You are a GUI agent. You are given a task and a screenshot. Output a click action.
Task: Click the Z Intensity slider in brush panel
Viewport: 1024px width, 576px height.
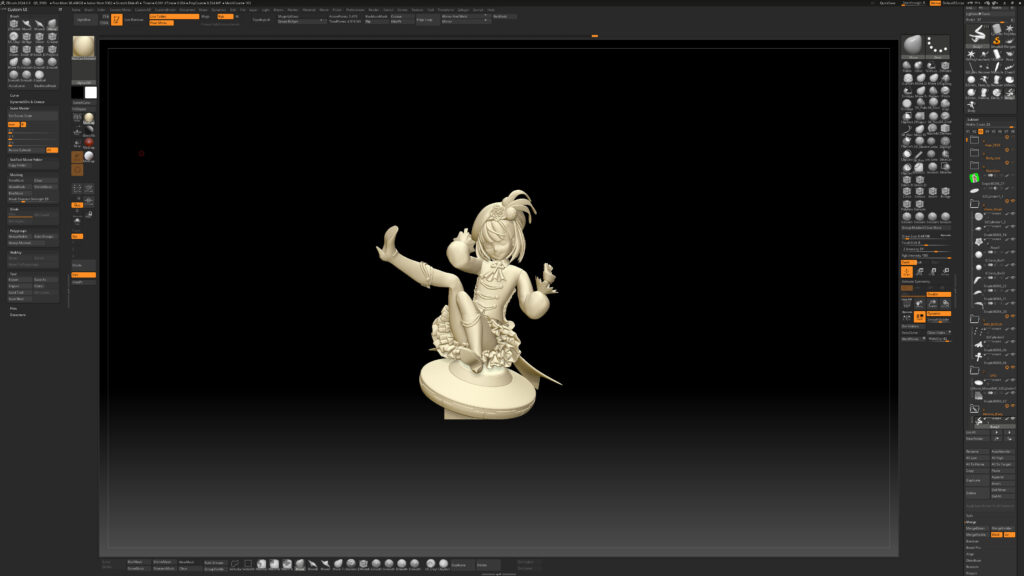(x=925, y=249)
